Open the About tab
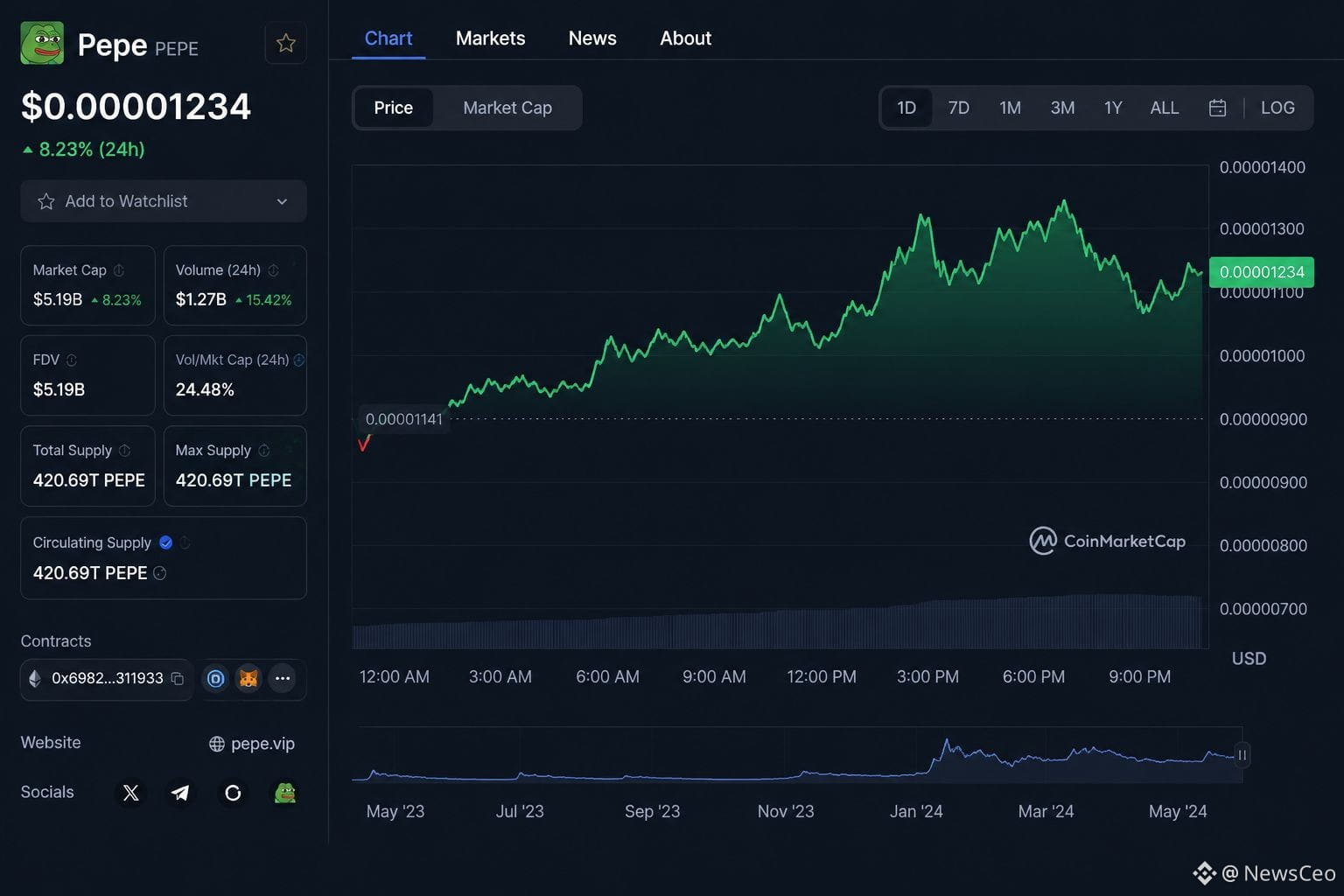 point(686,38)
